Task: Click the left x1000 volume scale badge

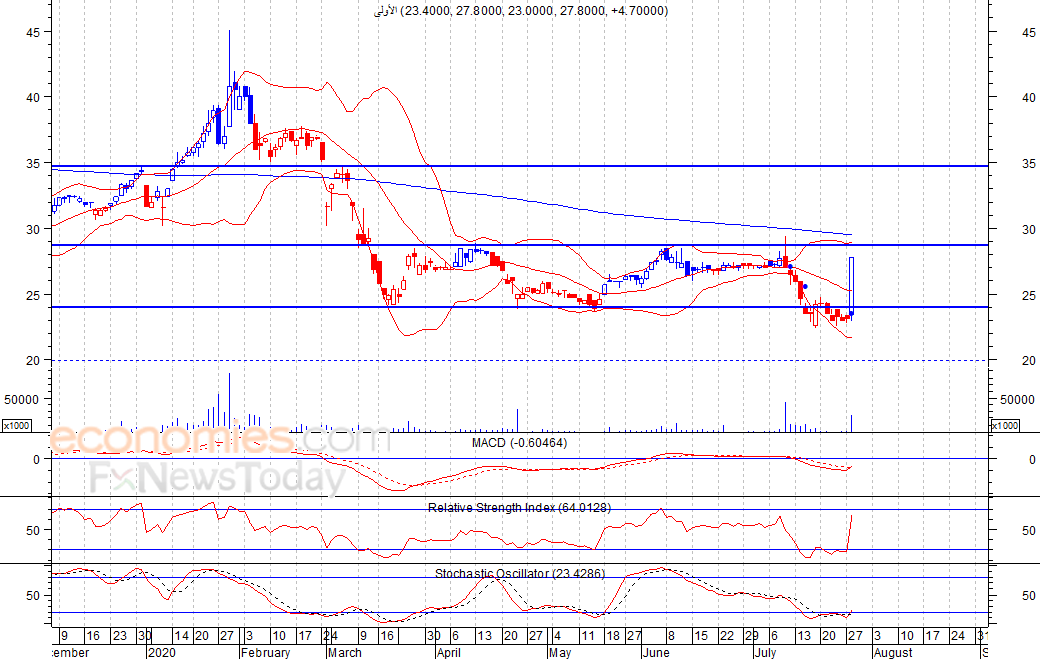Action: click(16, 426)
